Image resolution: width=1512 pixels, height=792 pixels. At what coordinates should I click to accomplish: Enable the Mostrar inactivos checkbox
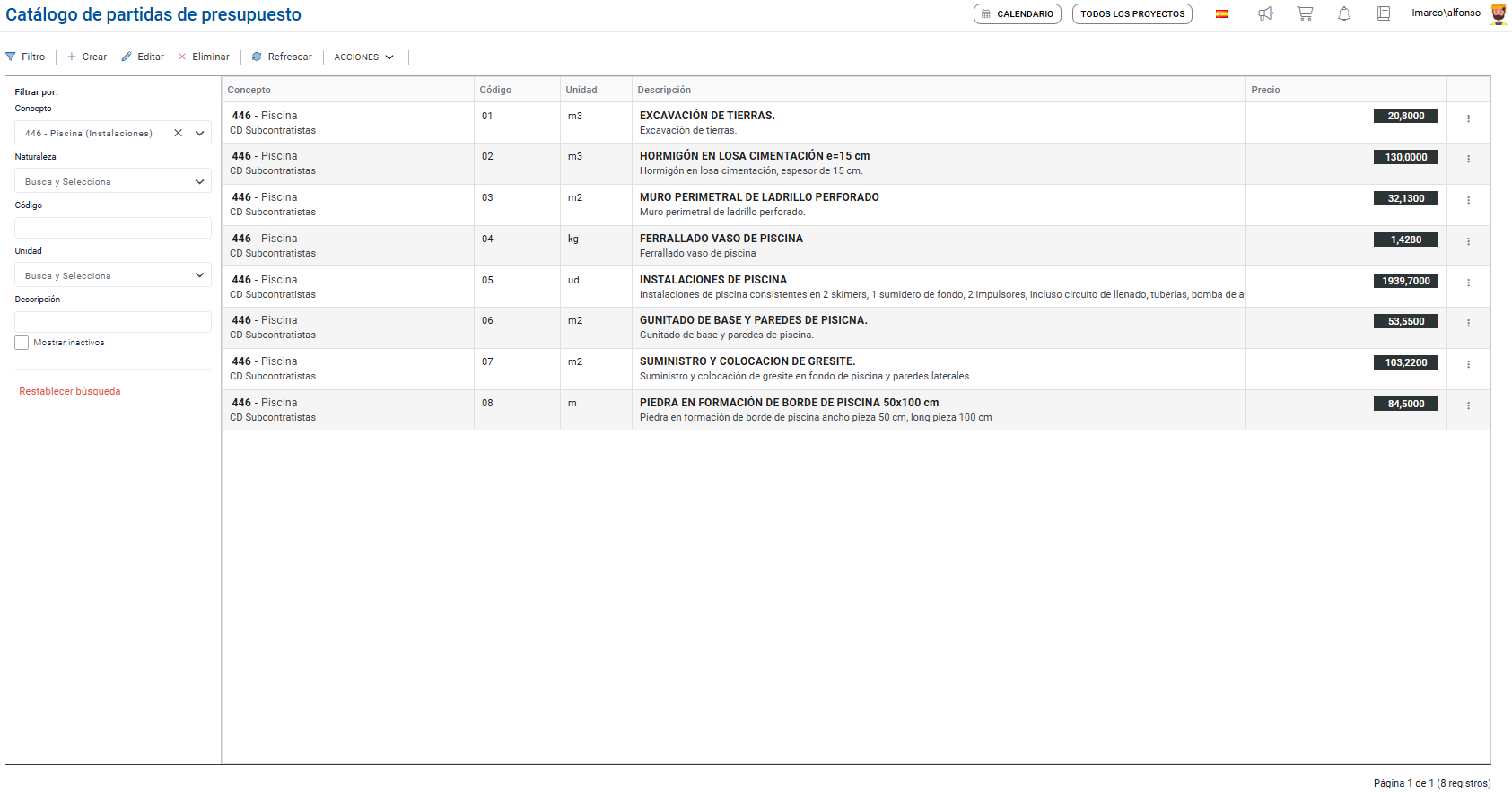point(22,343)
